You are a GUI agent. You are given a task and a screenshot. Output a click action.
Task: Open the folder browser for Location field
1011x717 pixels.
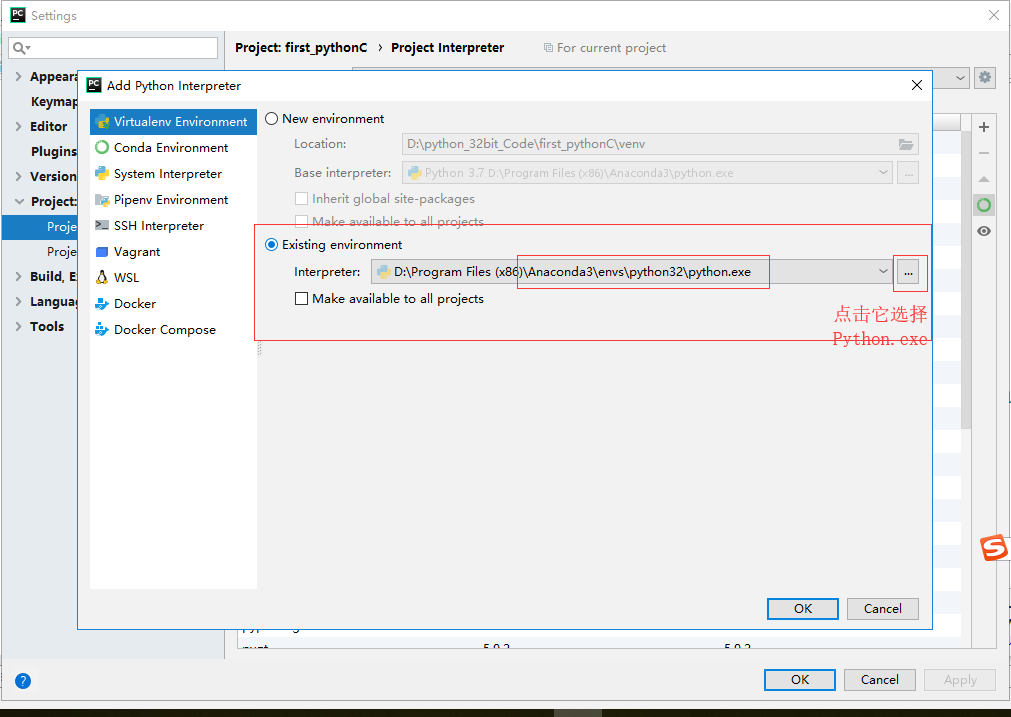click(x=906, y=143)
